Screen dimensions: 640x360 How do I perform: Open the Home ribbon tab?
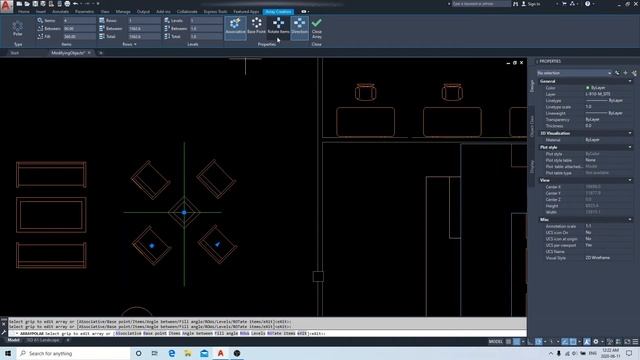(24, 11)
